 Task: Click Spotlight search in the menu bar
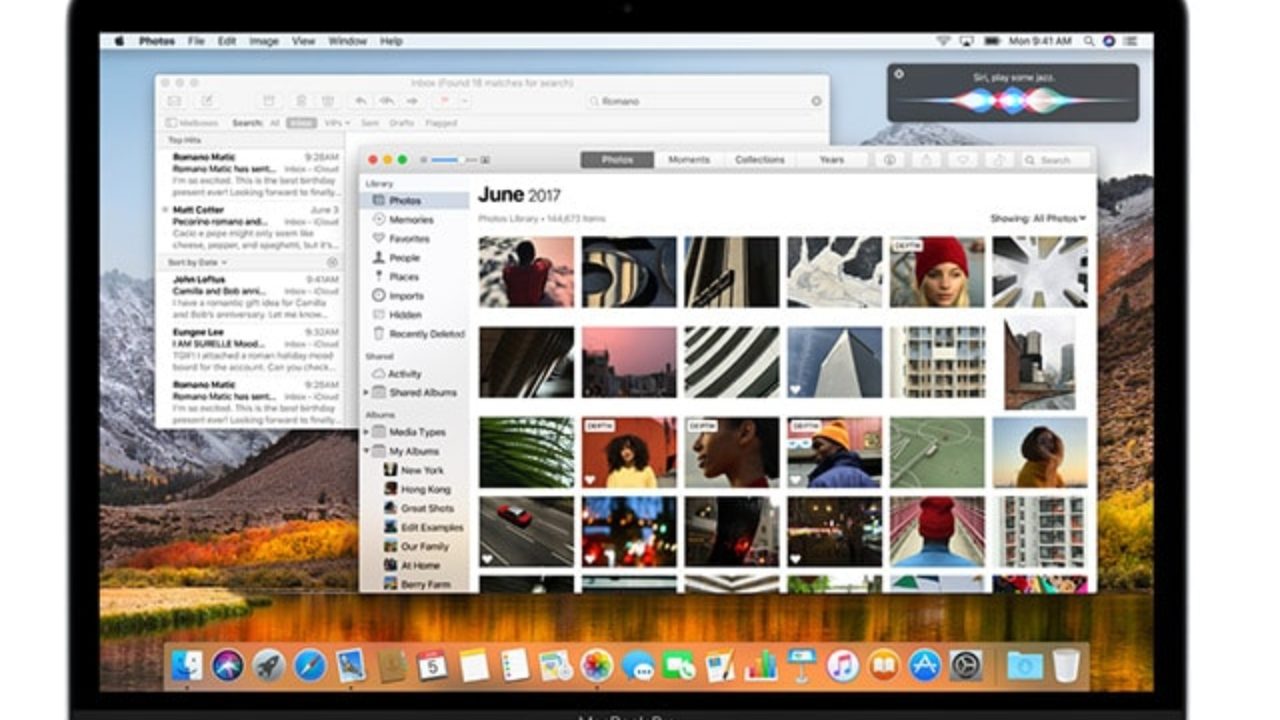(1089, 41)
